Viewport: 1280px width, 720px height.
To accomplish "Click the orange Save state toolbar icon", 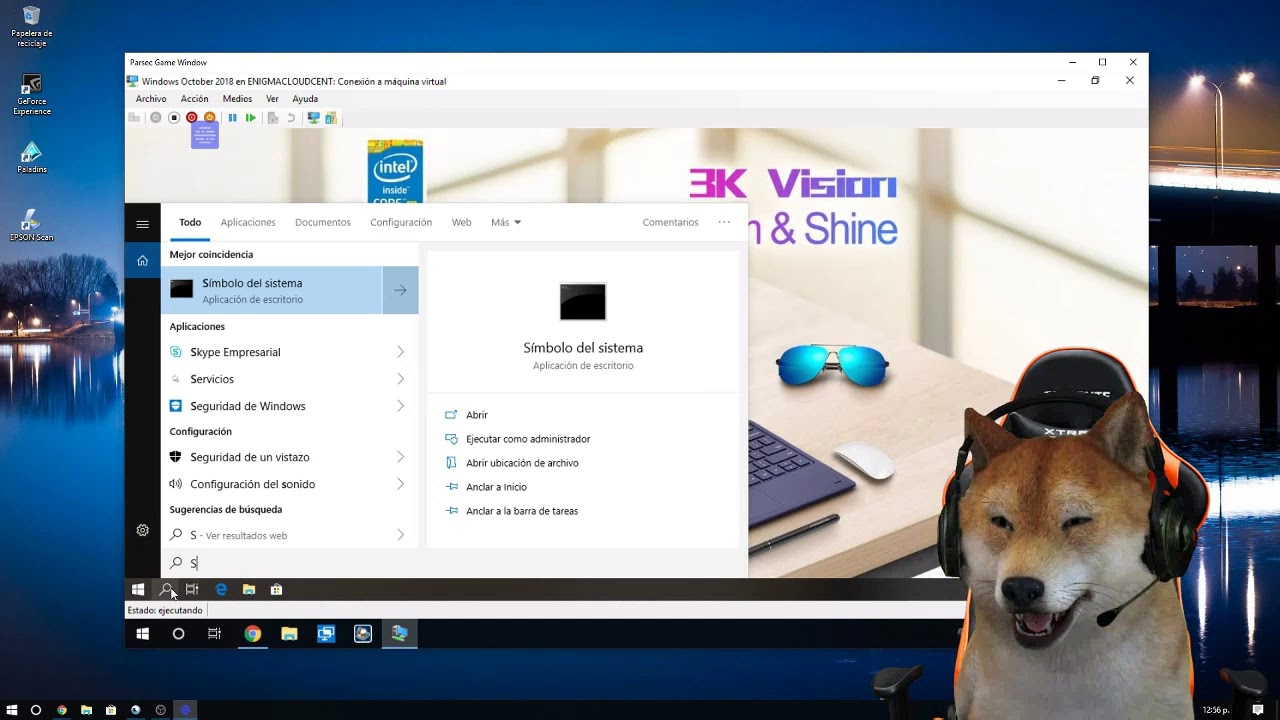I will coord(209,118).
